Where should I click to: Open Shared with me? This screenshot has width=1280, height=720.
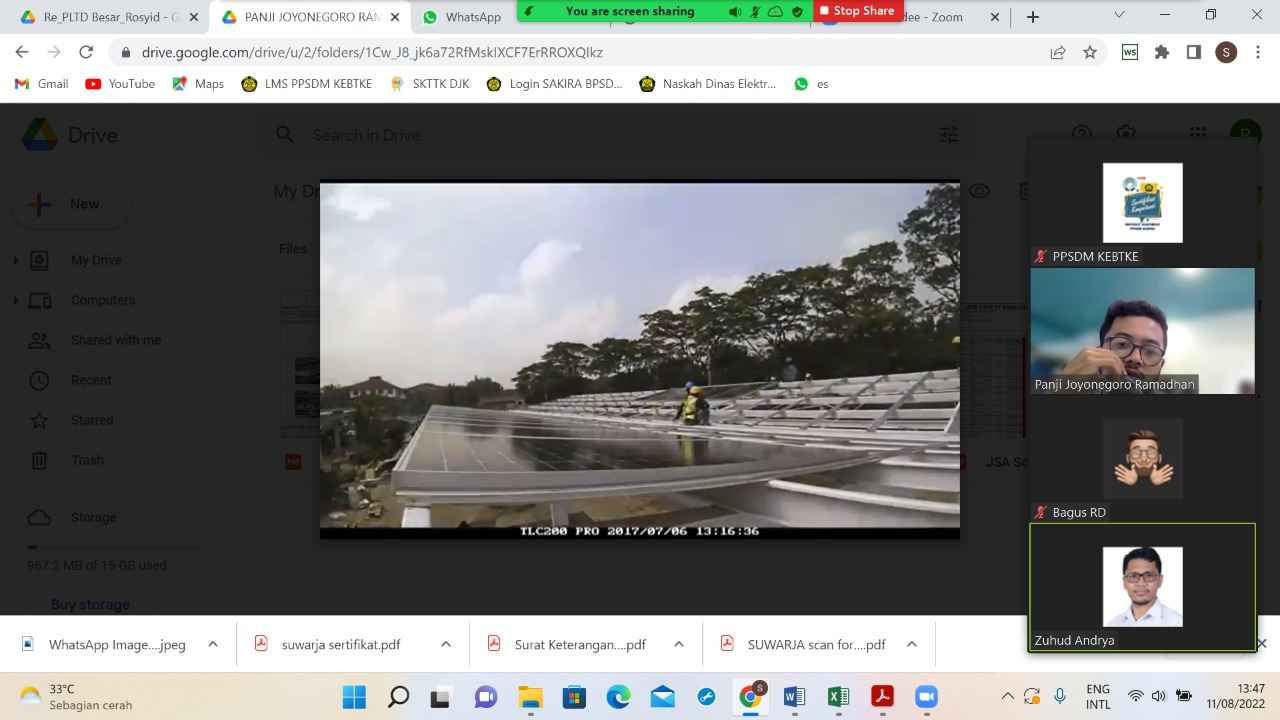pos(115,340)
